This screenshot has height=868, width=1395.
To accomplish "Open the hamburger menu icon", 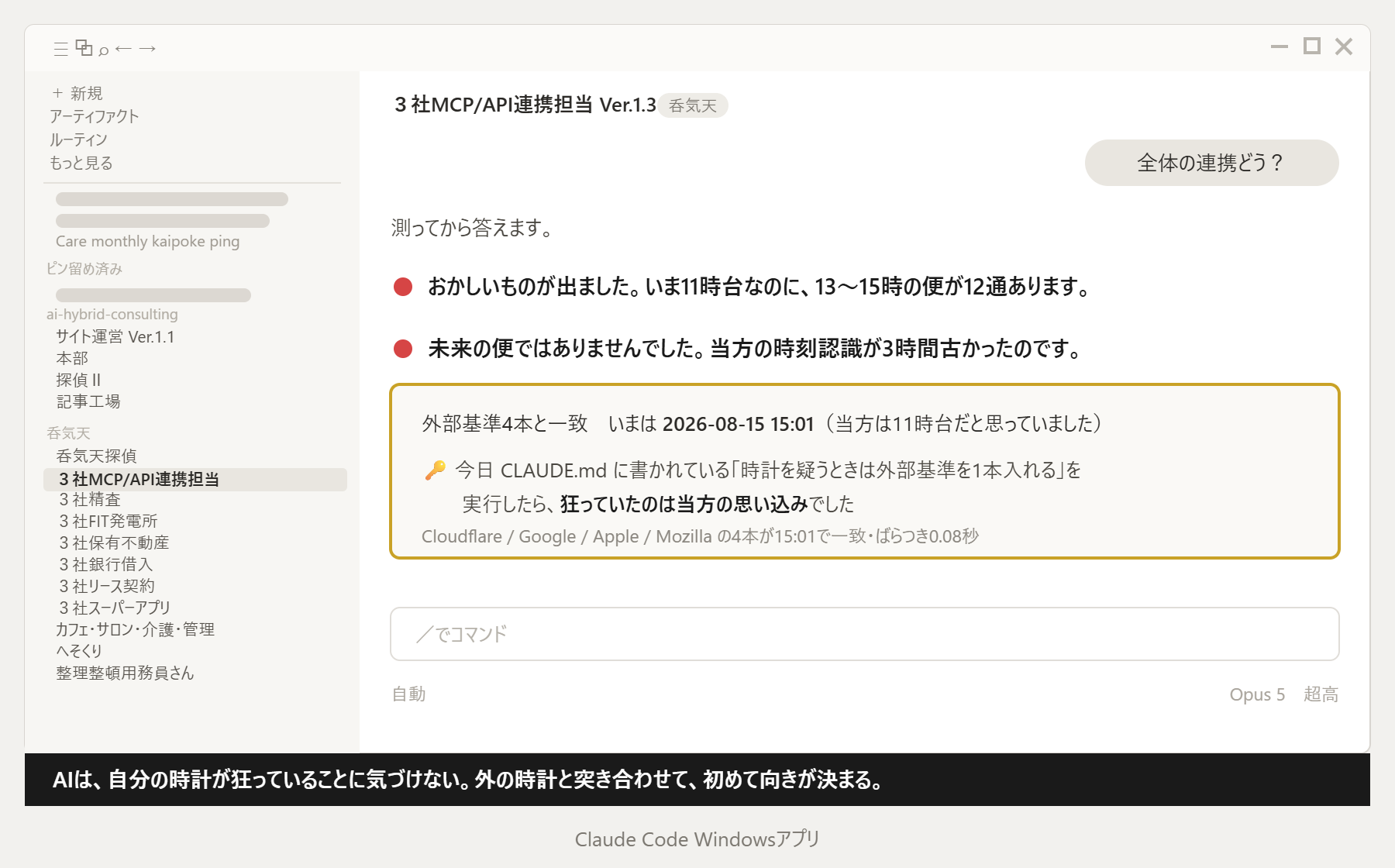I will coord(60,49).
